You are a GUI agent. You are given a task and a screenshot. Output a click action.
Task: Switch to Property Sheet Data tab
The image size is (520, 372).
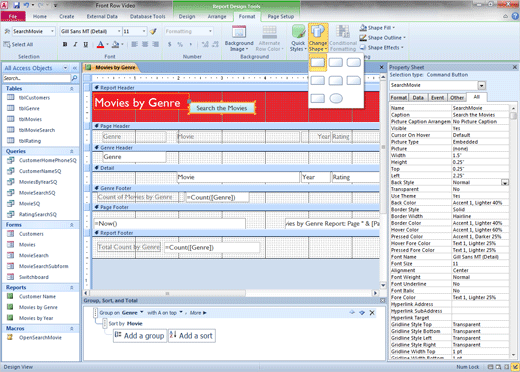coord(418,98)
